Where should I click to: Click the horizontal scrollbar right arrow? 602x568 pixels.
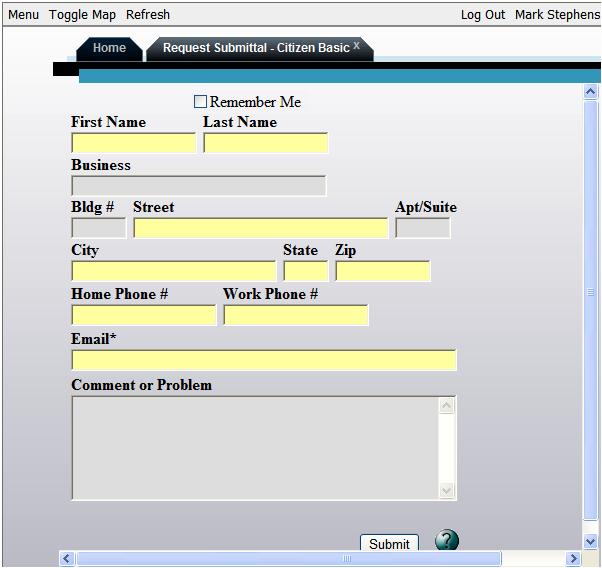573,558
